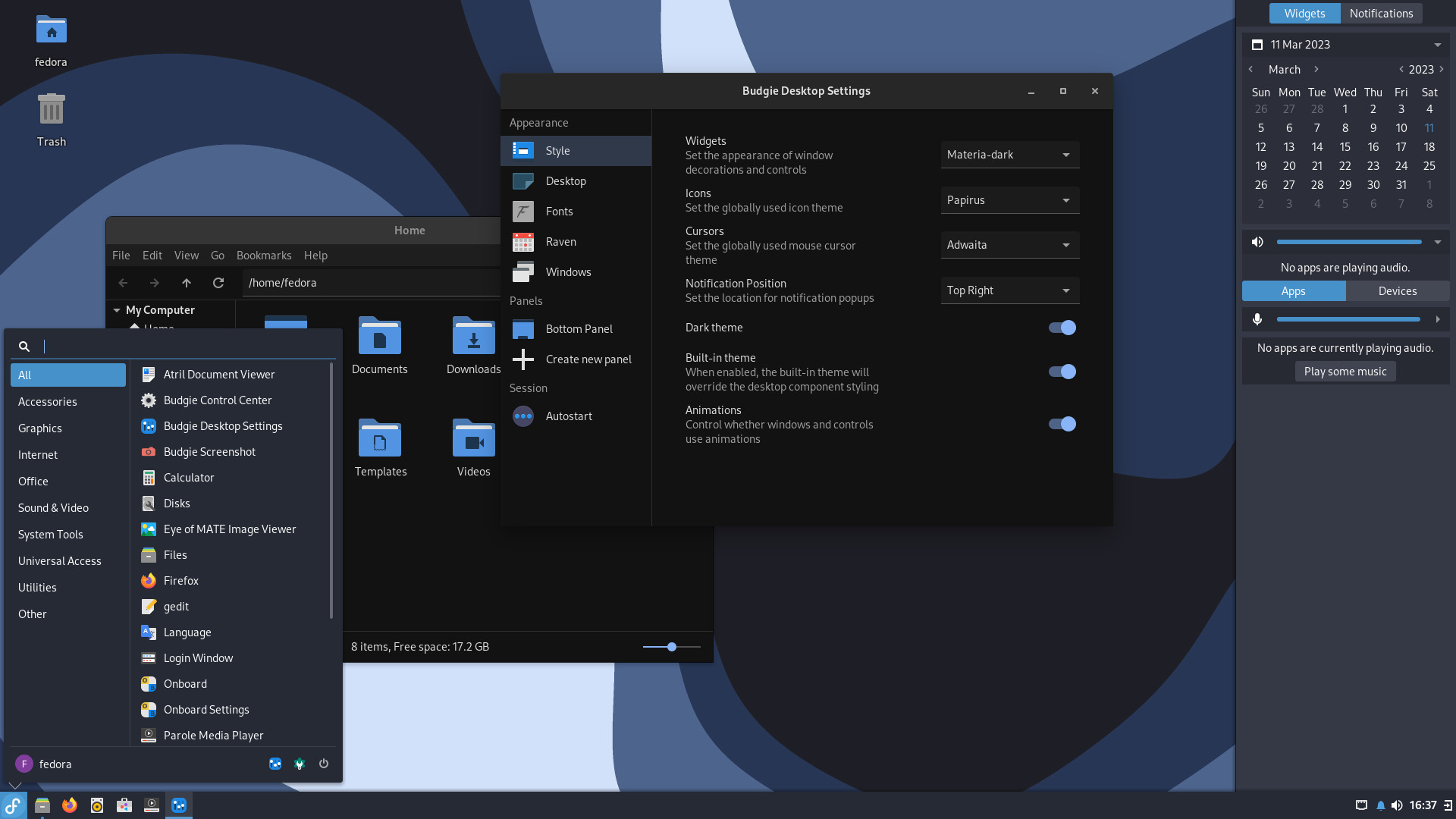Switch to the Windows appearance section
Image resolution: width=1456 pixels, height=819 pixels.
tap(569, 271)
